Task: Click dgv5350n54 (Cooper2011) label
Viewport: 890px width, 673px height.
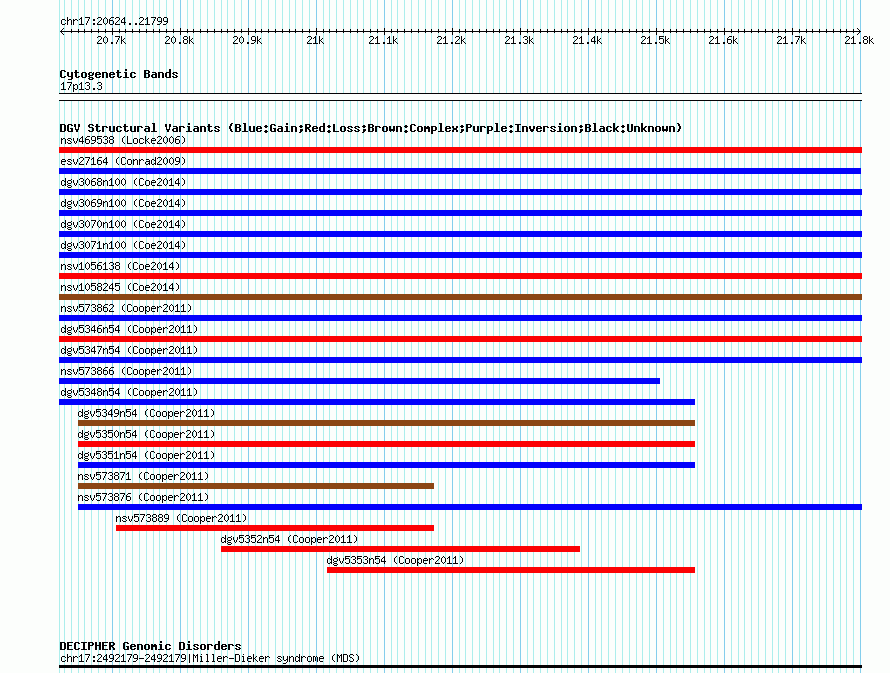Action: [x=146, y=434]
